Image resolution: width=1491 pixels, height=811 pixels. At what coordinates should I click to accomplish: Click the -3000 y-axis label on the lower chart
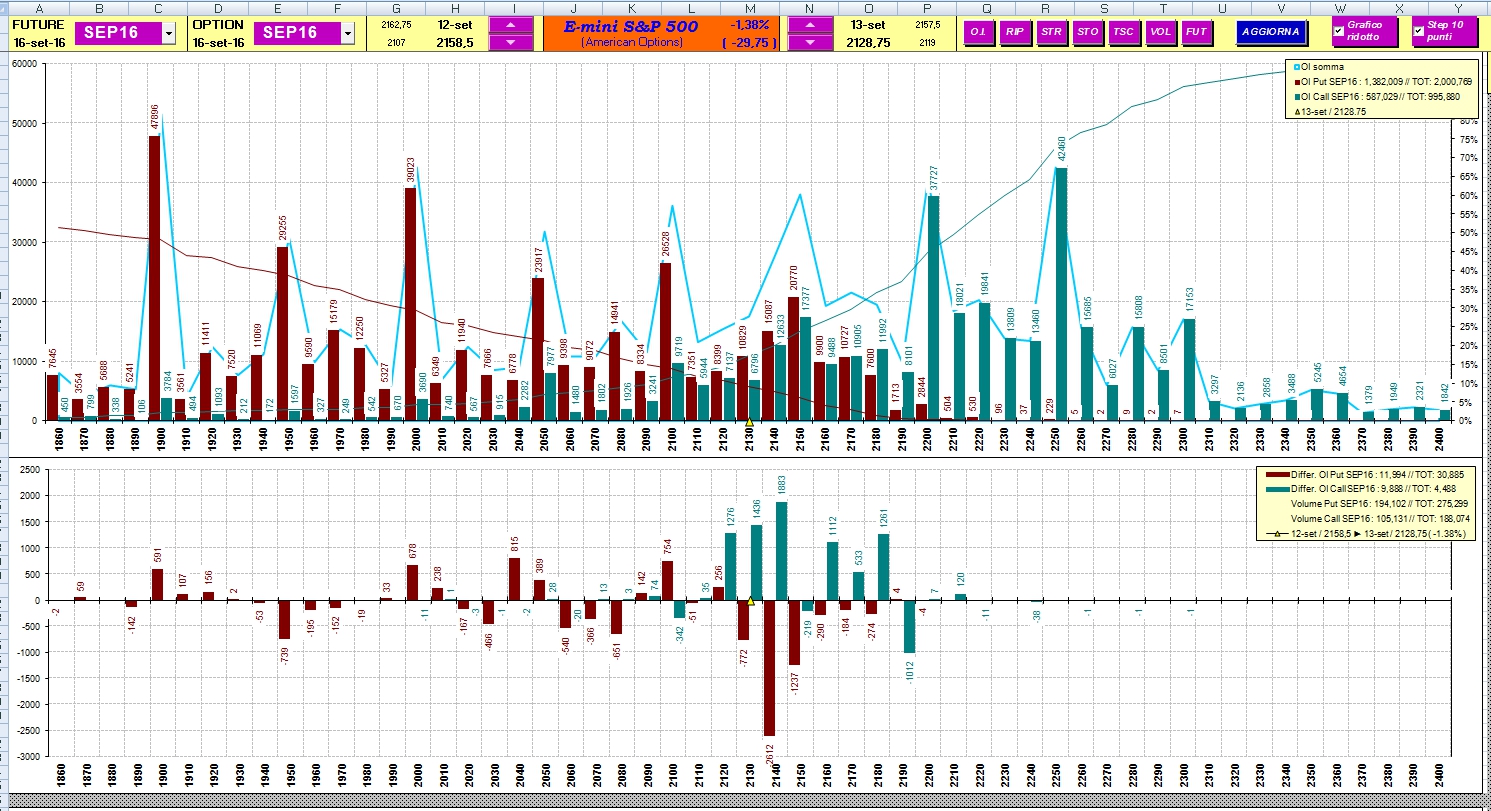27,757
